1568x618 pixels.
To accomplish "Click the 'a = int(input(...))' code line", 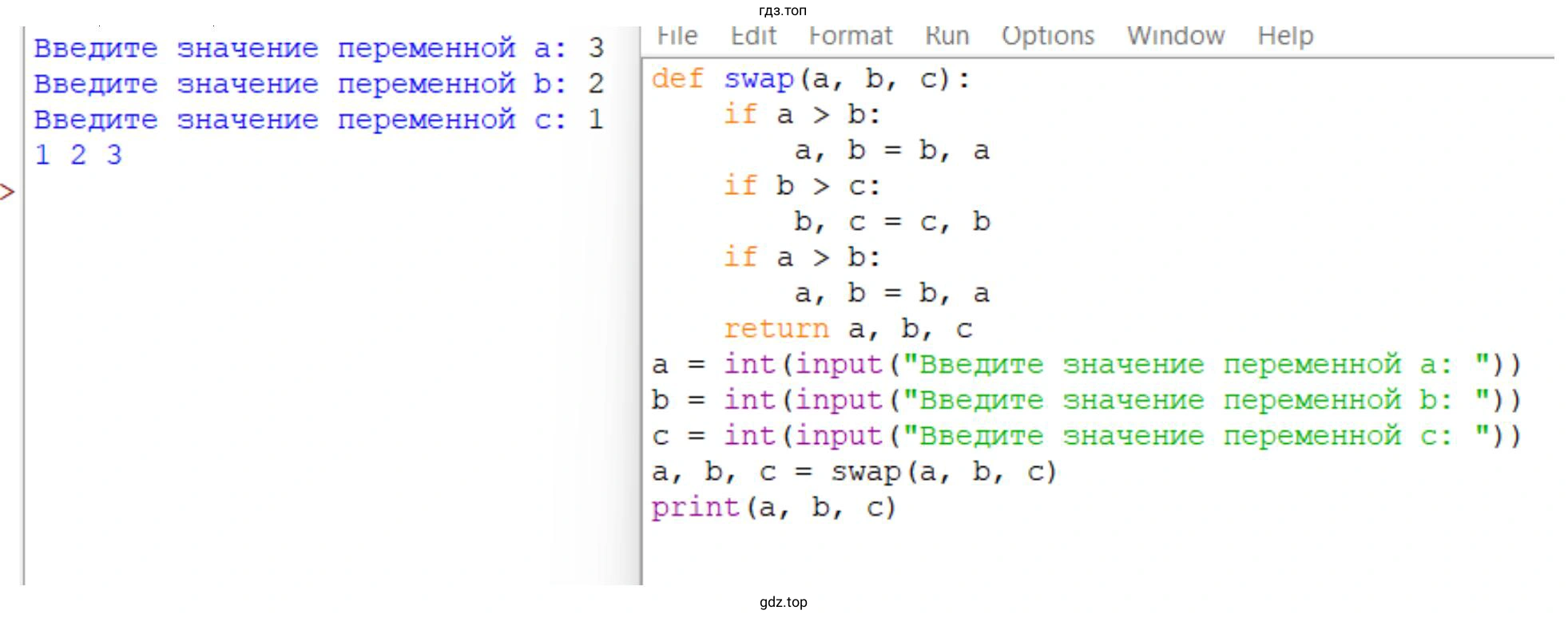I will [1086, 365].
